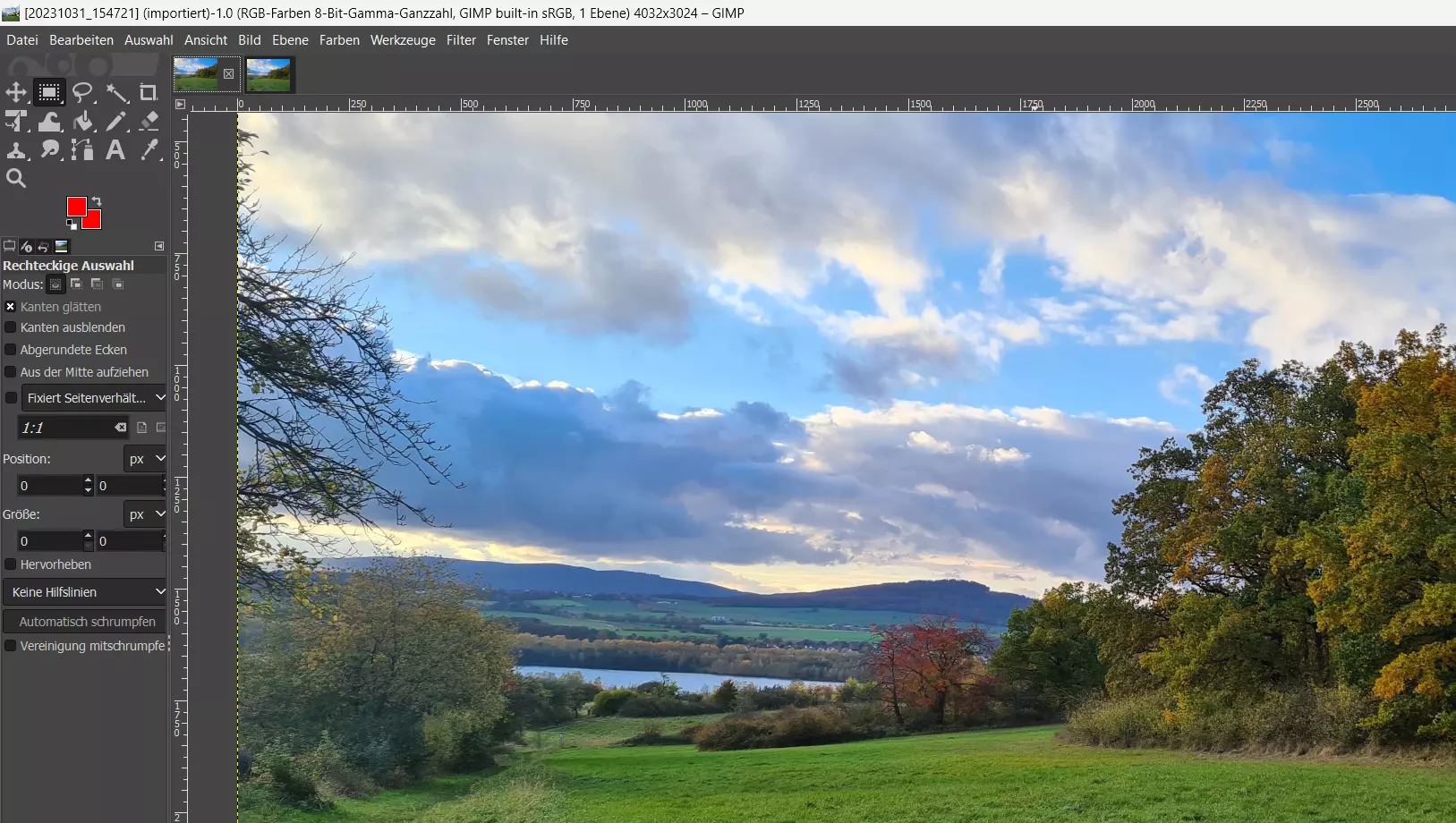Open the red foreground color swatch
Viewport: 1456px width, 823px height.
76,207
